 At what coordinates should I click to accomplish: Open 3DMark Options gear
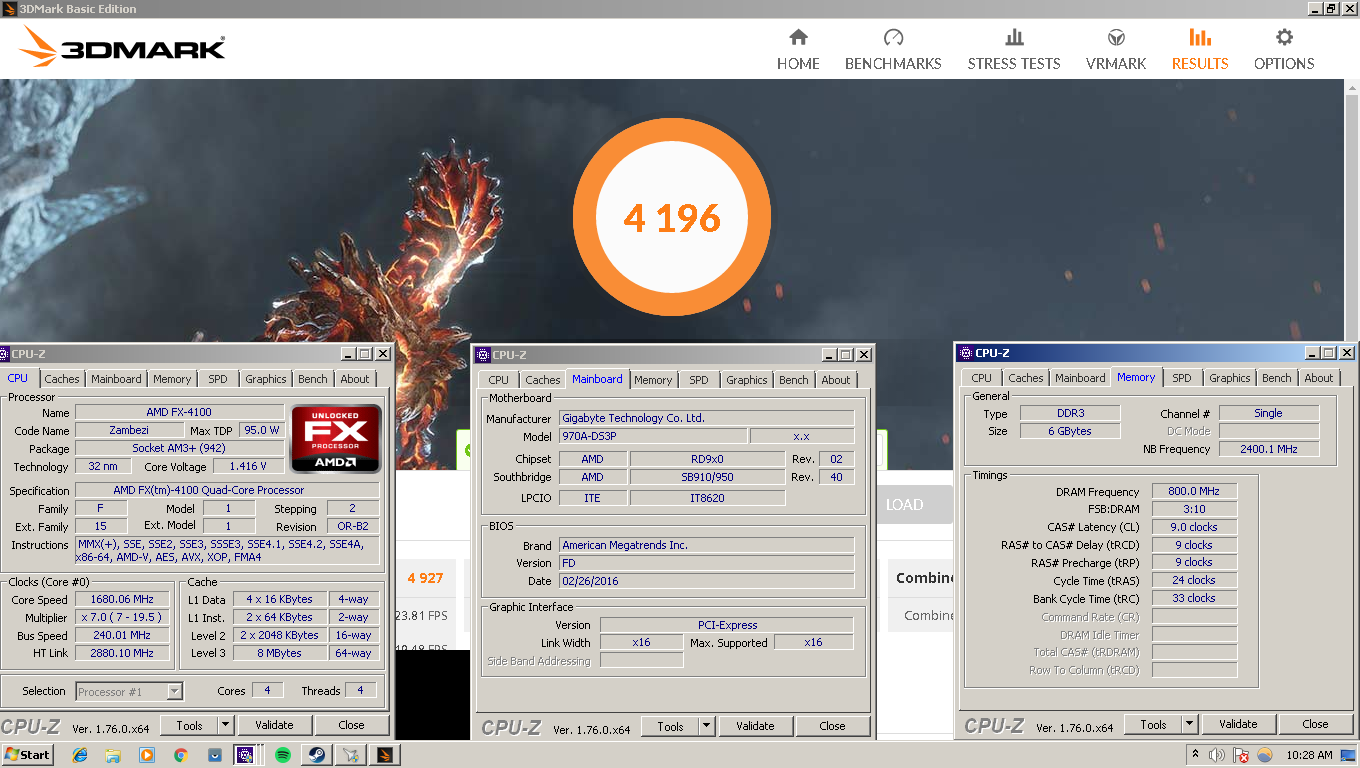(1284, 50)
